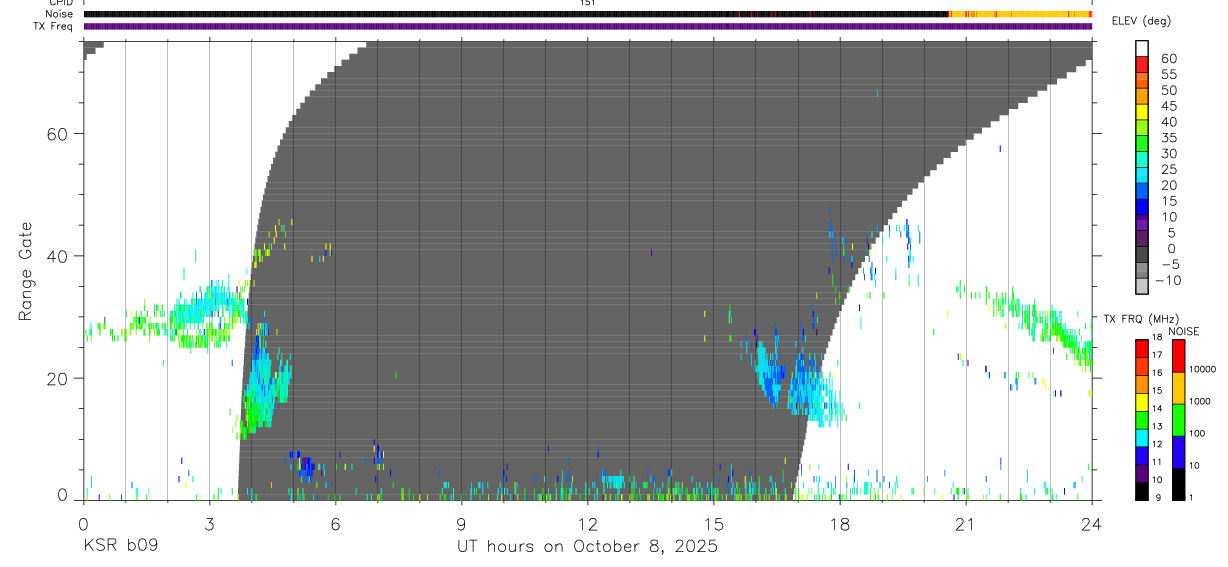Click the noise legend value 100
Image resolution: width=1228 pixels, height=567 pixels.
click(x=1198, y=433)
